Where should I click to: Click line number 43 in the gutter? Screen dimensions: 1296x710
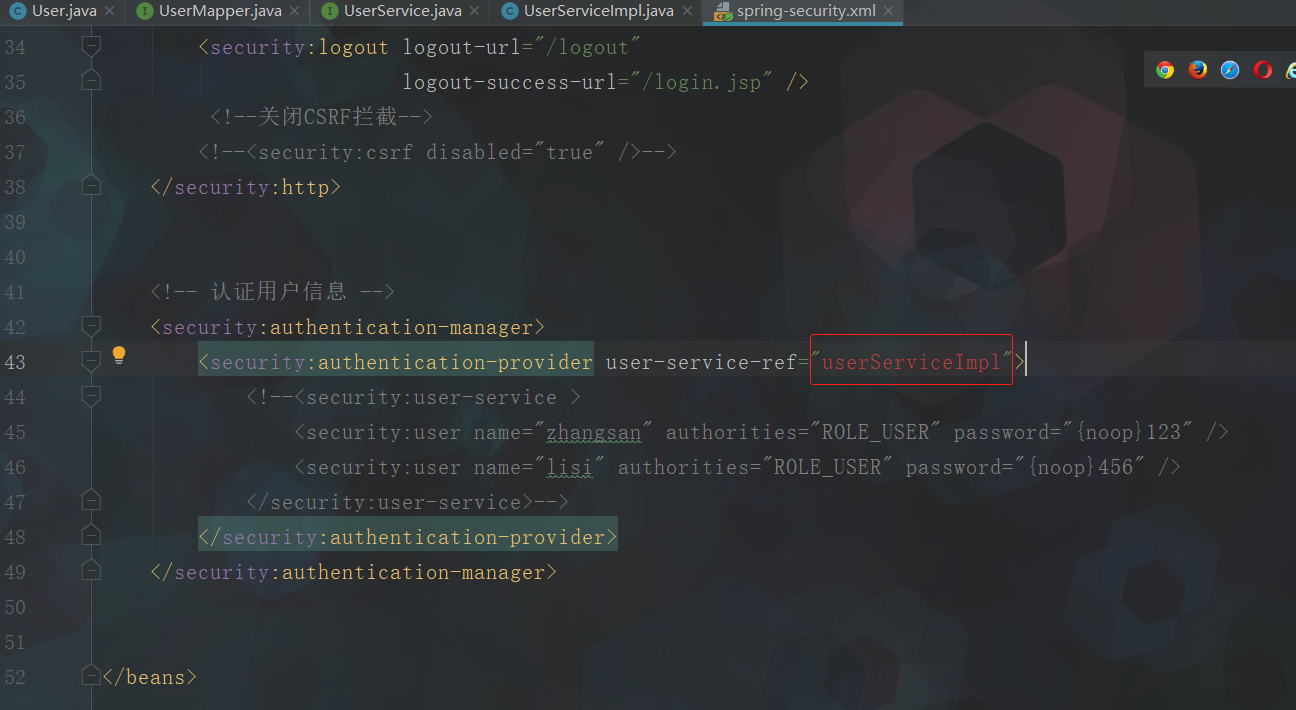[15, 362]
